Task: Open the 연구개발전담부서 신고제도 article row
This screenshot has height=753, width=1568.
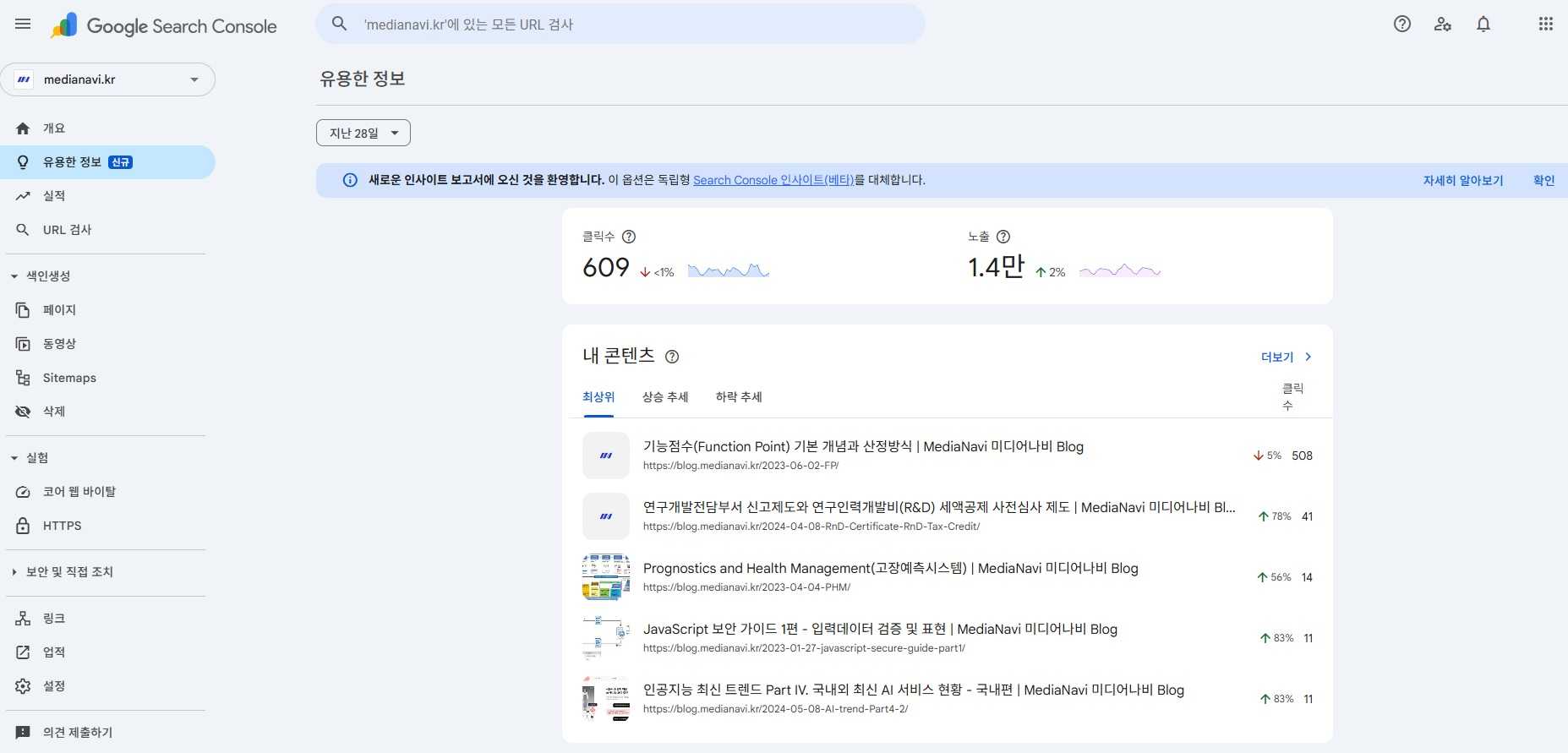Action: (x=948, y=516)
